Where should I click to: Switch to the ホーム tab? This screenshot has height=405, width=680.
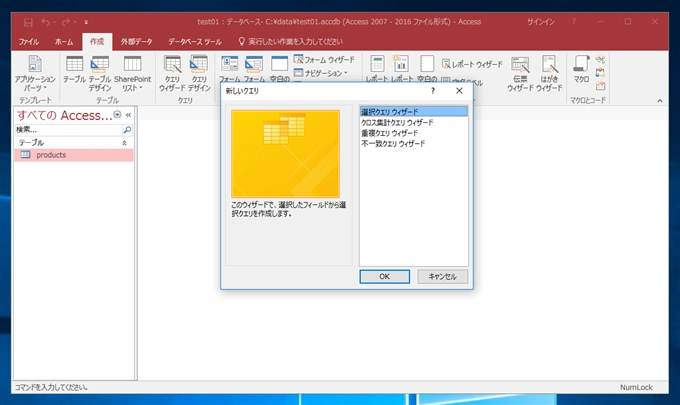(64, 42)
